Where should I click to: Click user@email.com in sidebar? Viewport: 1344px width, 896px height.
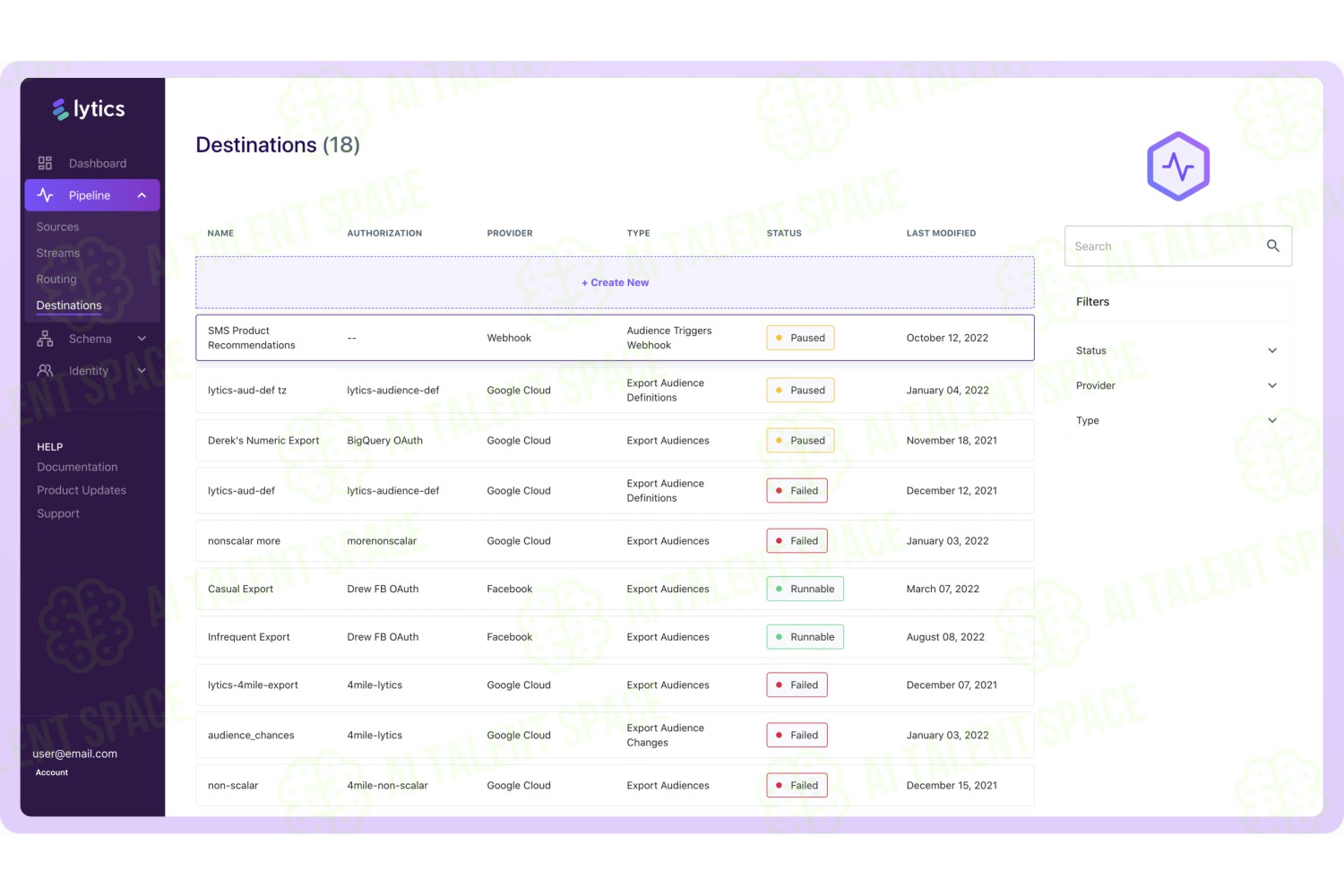tap(75, 754)
